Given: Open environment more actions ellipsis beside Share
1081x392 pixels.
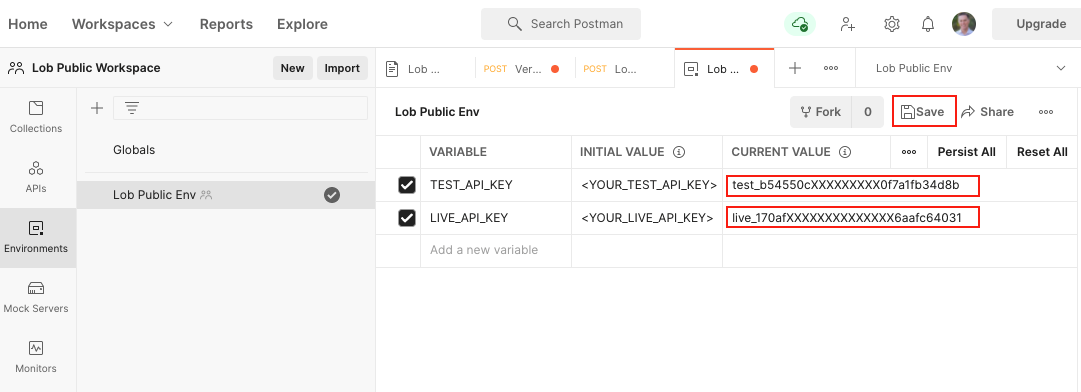Looking at the screenshot, I should click(x=1046, y=112).
